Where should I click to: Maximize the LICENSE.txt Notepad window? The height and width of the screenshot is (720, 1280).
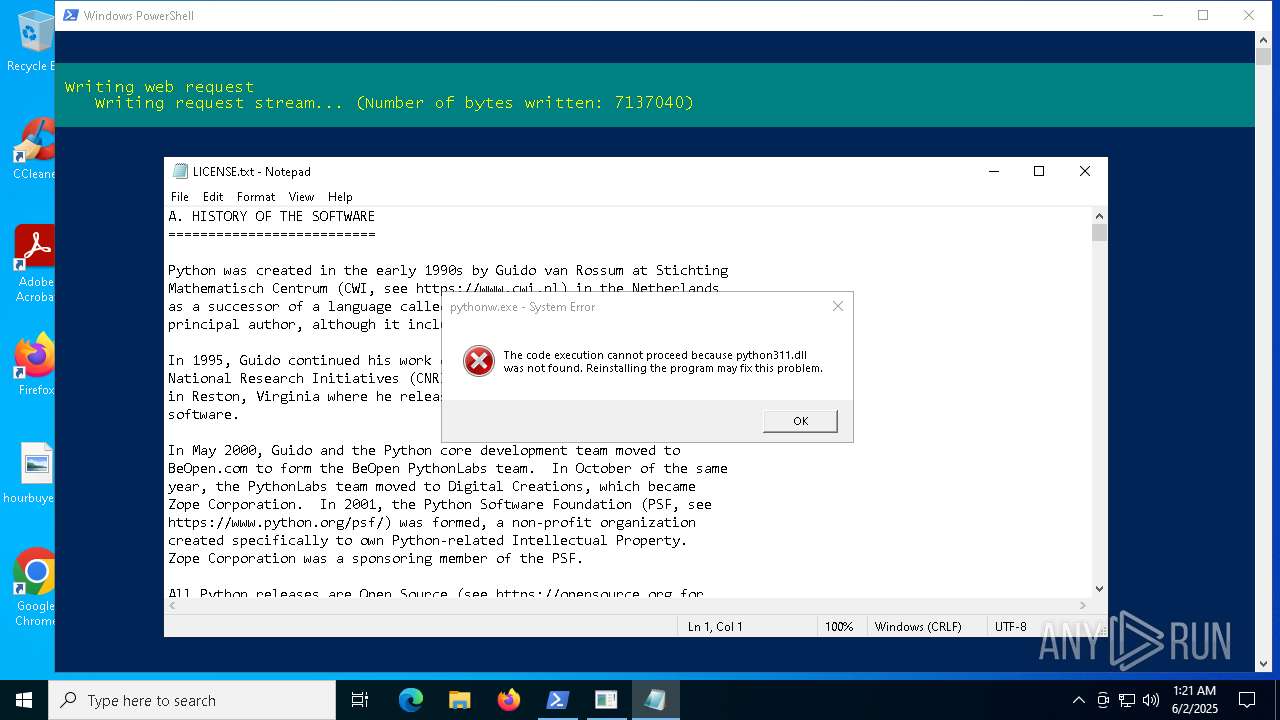(x=1039, y=171)
